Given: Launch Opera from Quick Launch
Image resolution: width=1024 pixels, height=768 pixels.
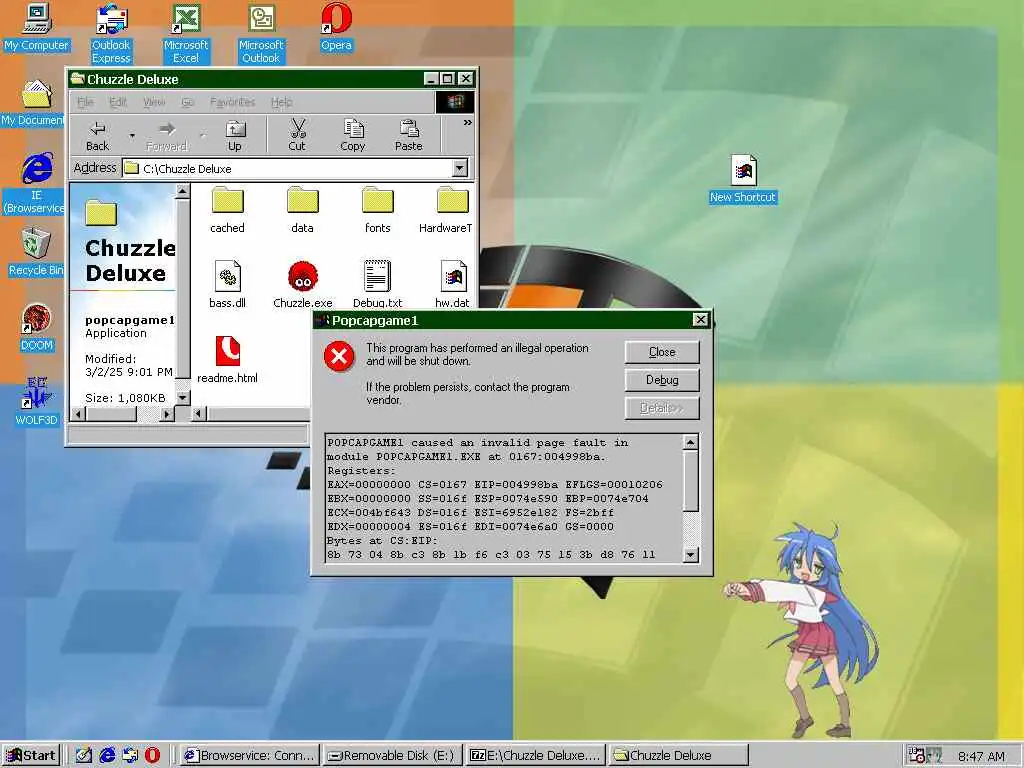Looking at the screenshot, I should click(x=152, y=756).
